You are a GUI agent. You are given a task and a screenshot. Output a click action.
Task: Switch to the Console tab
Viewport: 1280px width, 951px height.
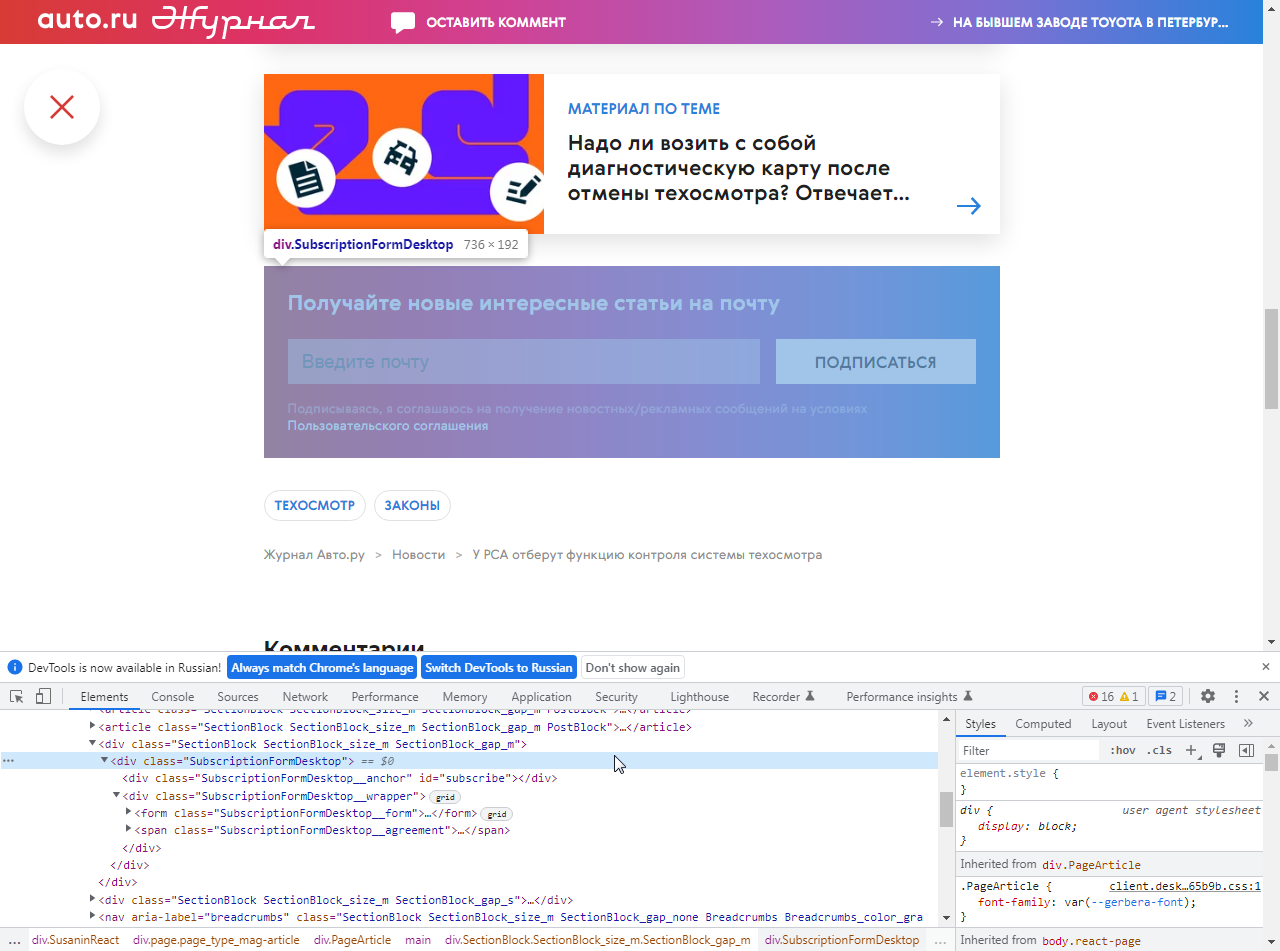pos(172,696)
